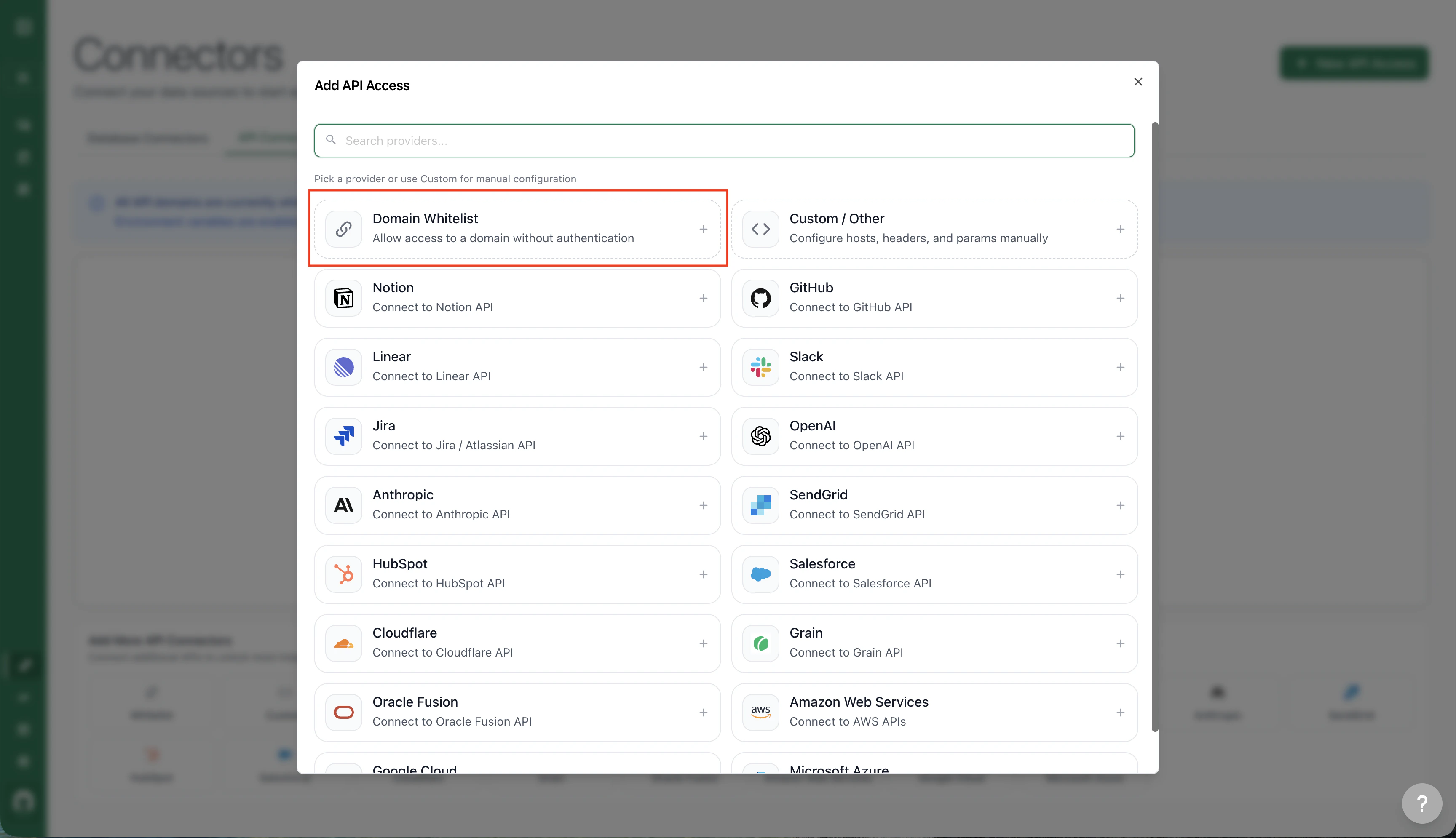
Task: Click the search magnifier icon
Action: (x=331, y=140)
